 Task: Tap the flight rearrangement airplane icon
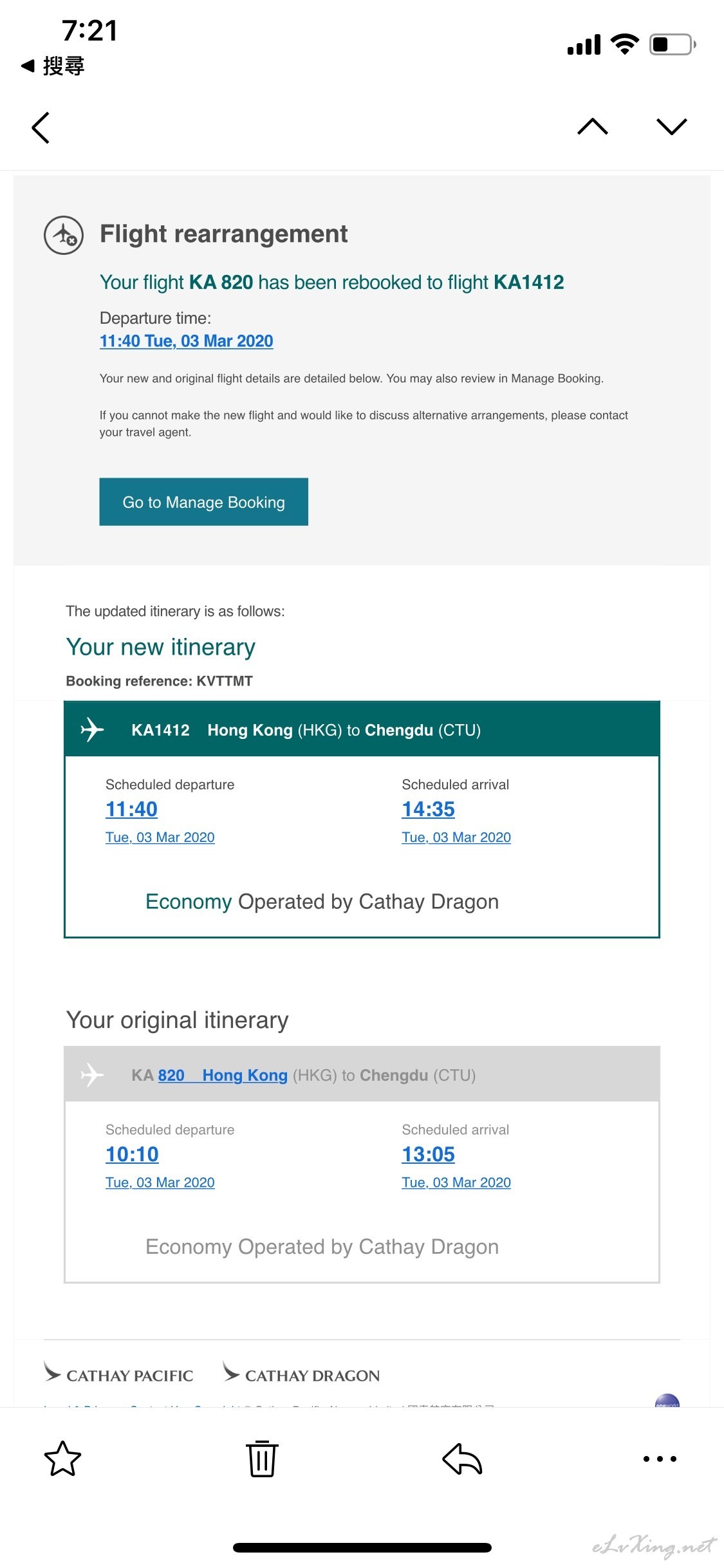pyautogui.click(x=64, y=235)
